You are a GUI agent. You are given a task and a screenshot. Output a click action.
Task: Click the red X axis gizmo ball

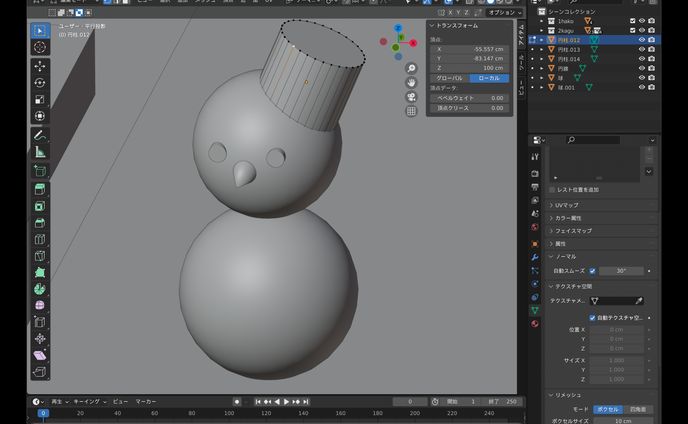pyautogui.click(x=413, y=43)
